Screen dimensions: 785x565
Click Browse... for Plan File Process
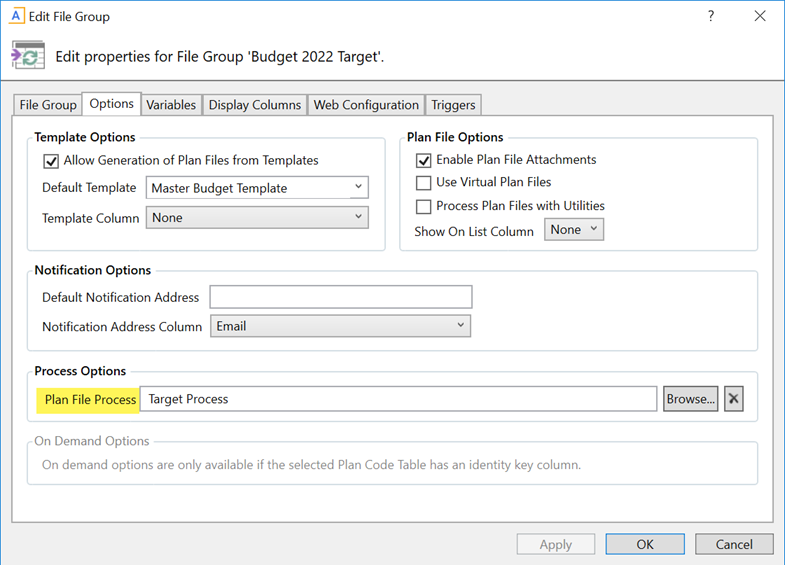691,399
